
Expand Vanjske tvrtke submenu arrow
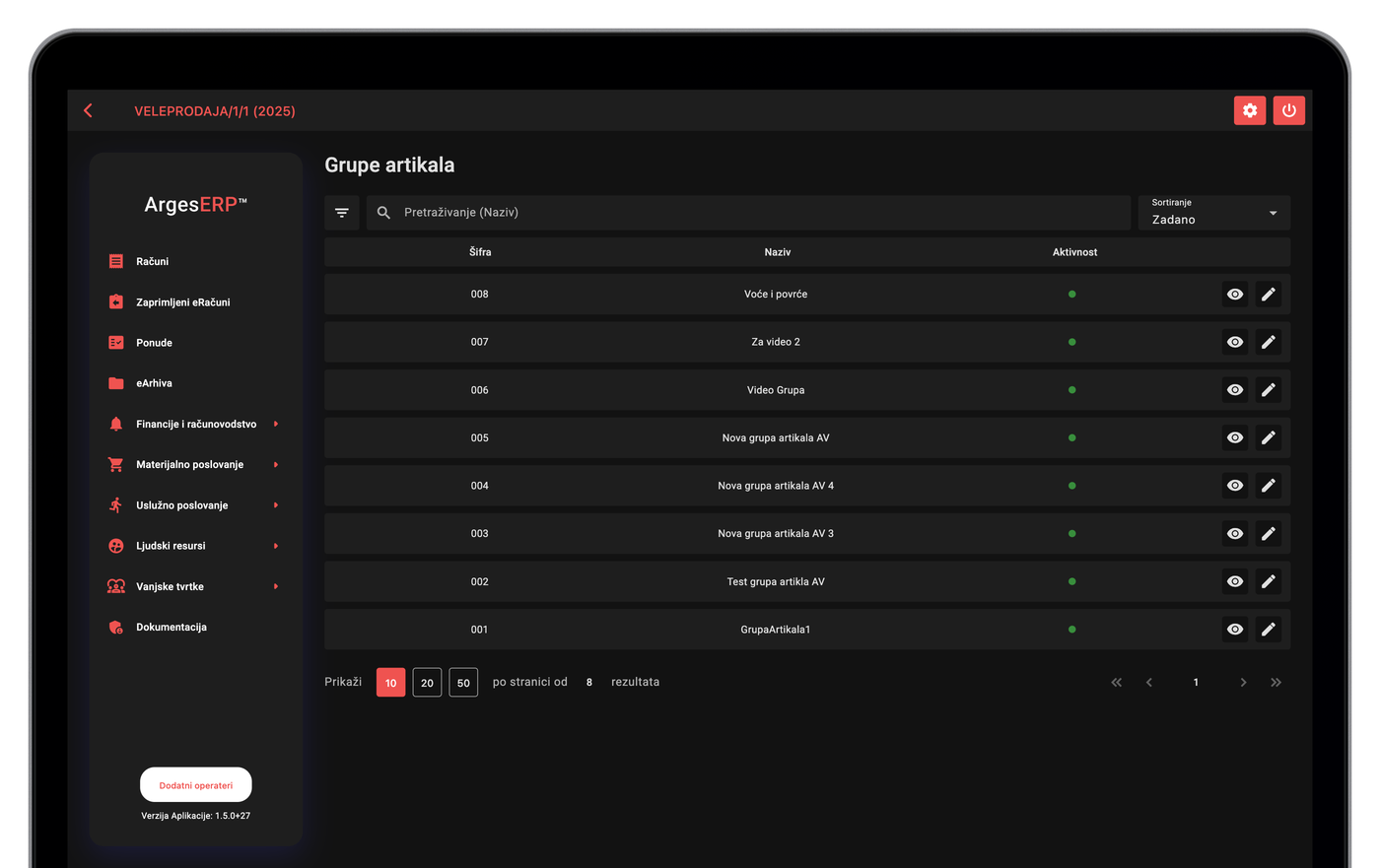[x=276, y=586]
